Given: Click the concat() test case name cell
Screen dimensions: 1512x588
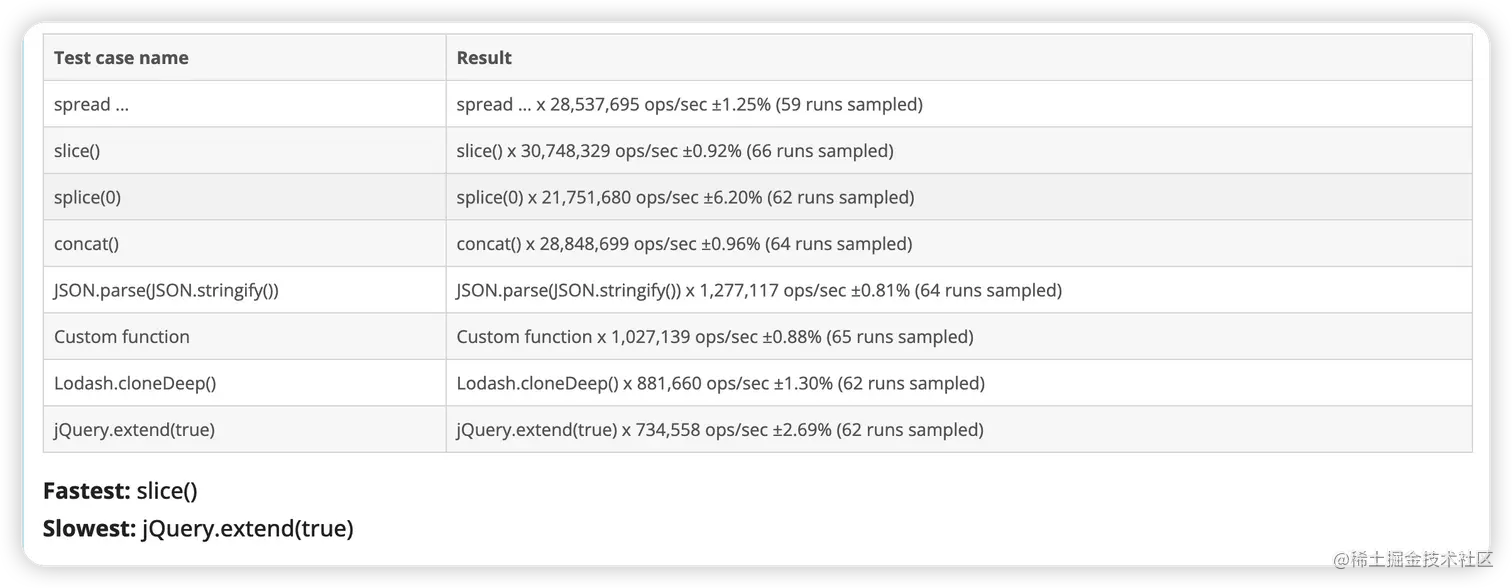Looking at the screenshot, I should click(x=86, y=244).
